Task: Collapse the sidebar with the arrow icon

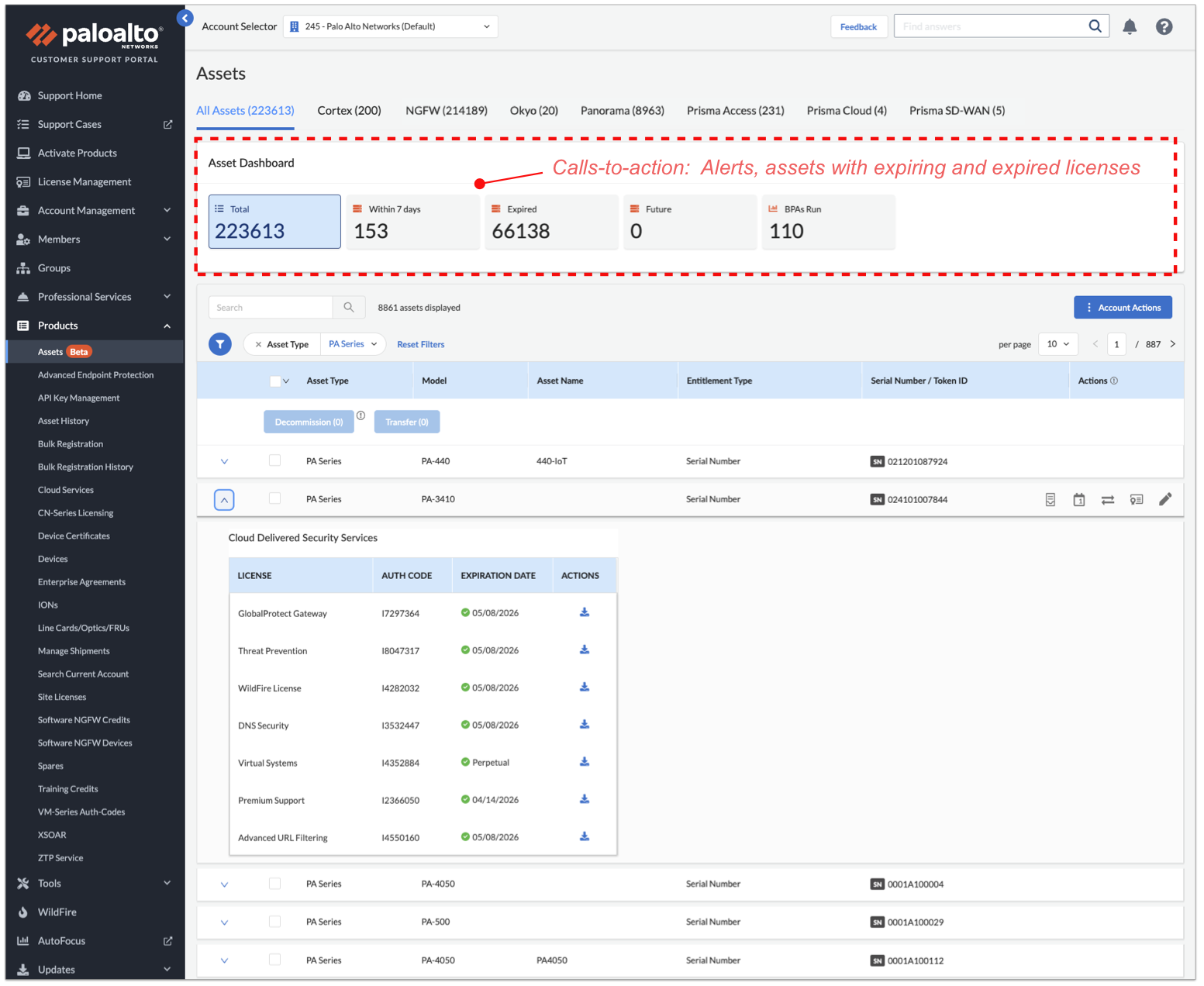Action: click(185, 18)
